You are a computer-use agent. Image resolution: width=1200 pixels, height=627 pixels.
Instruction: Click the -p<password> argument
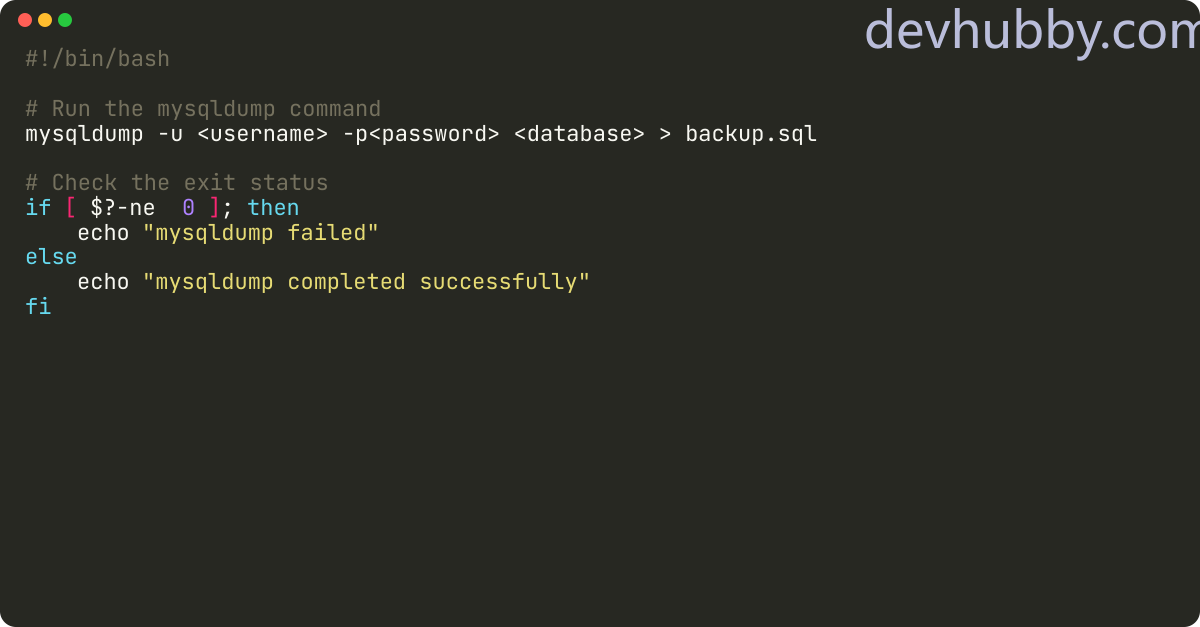420,134
